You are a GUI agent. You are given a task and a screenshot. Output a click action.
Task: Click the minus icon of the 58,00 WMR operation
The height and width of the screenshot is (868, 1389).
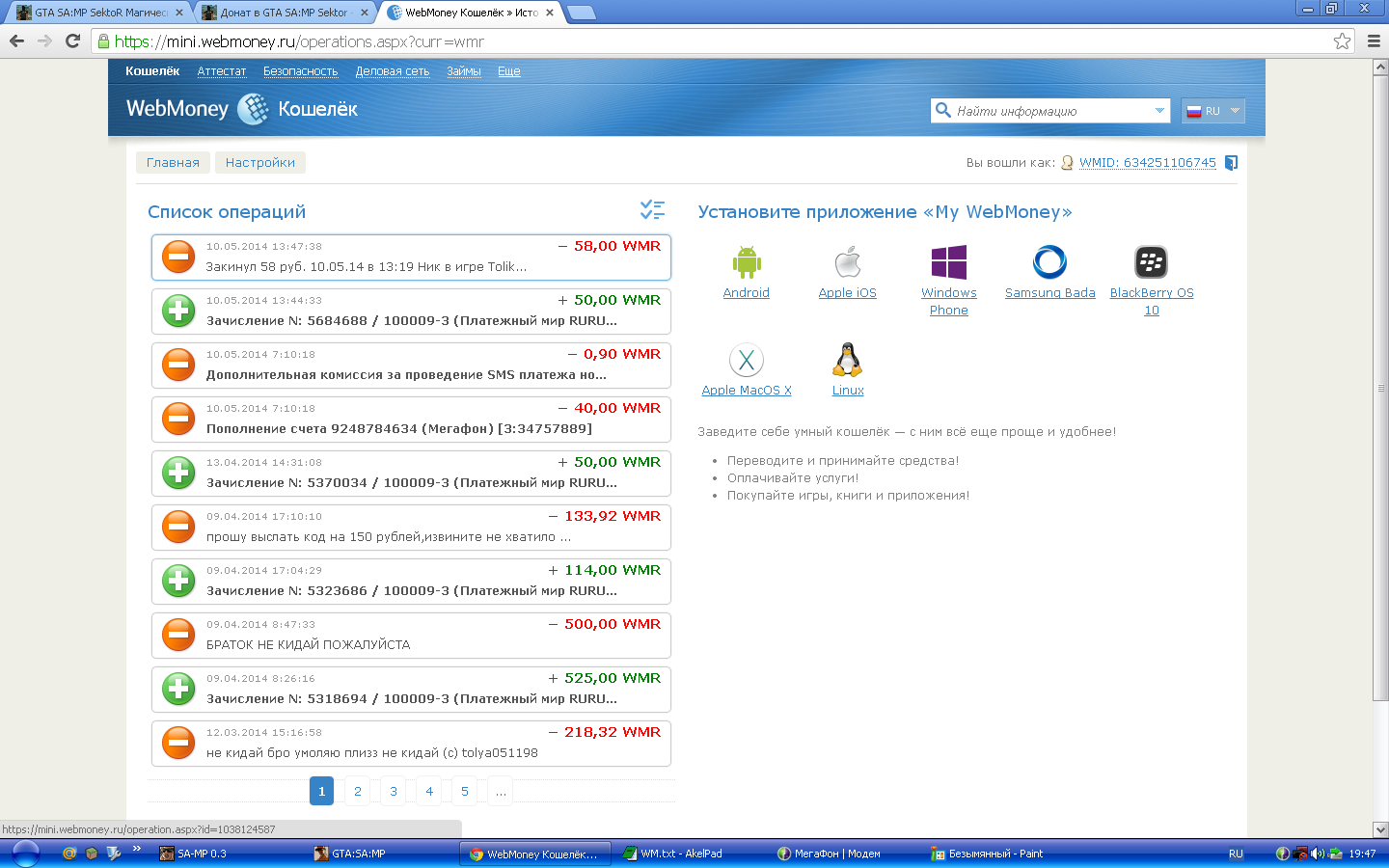[x=178, y=257]
